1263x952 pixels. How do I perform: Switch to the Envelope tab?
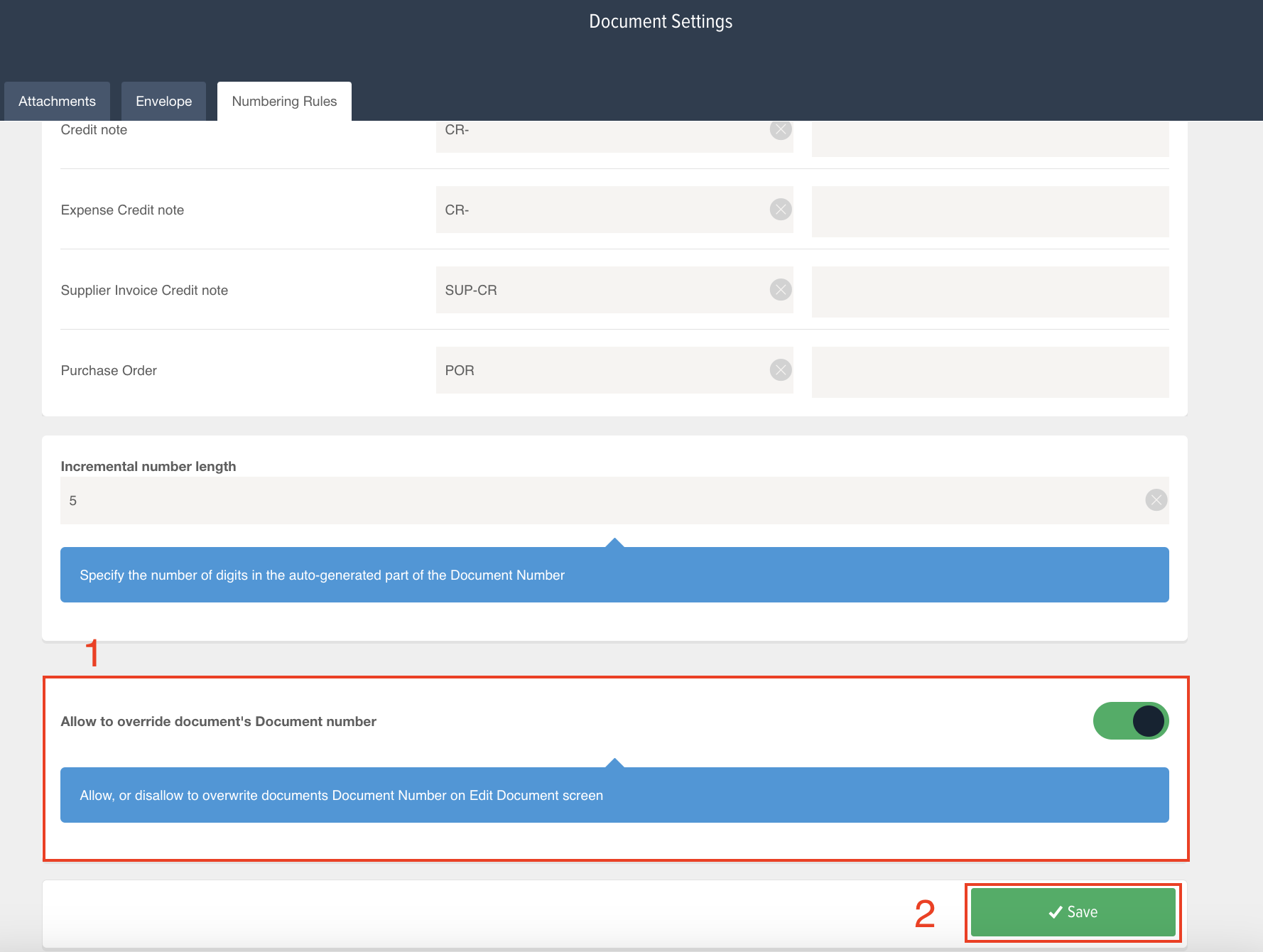click(x=163, y=101)
